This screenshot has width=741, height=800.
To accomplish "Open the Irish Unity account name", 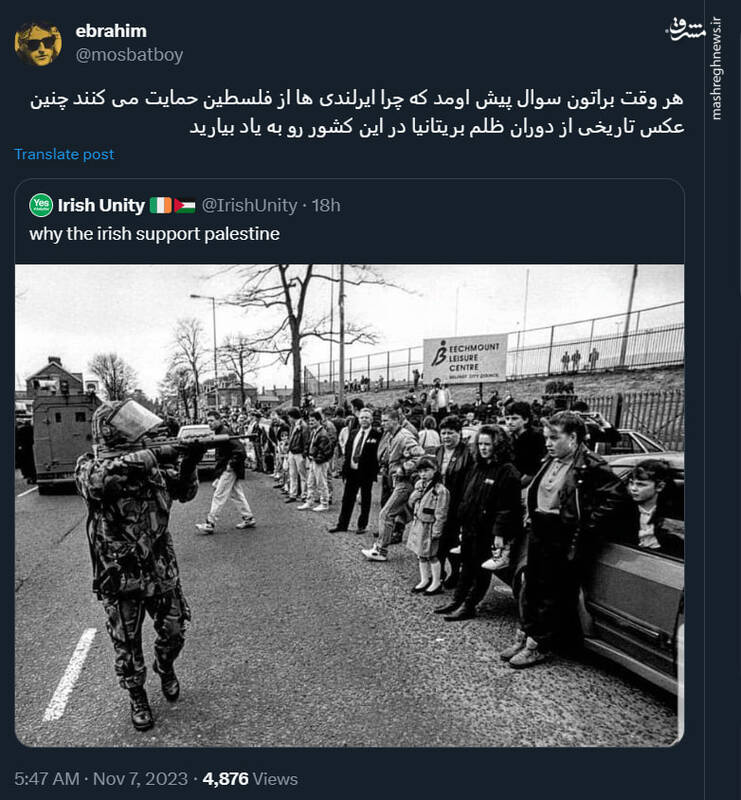I will click(x=101, y=205).
